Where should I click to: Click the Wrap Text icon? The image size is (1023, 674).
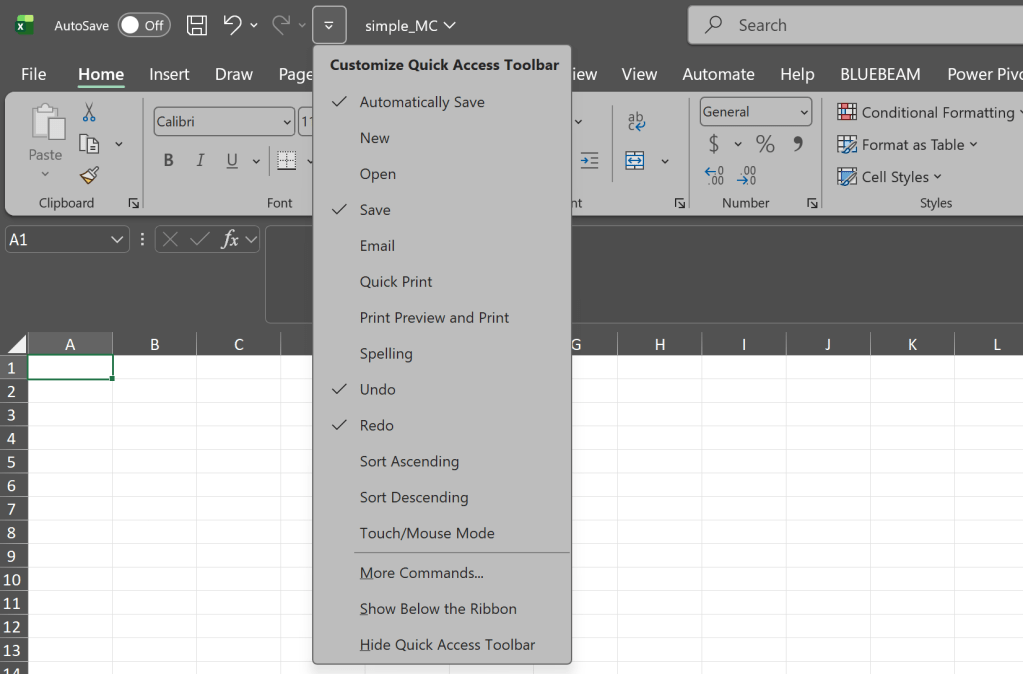point(636,121)
